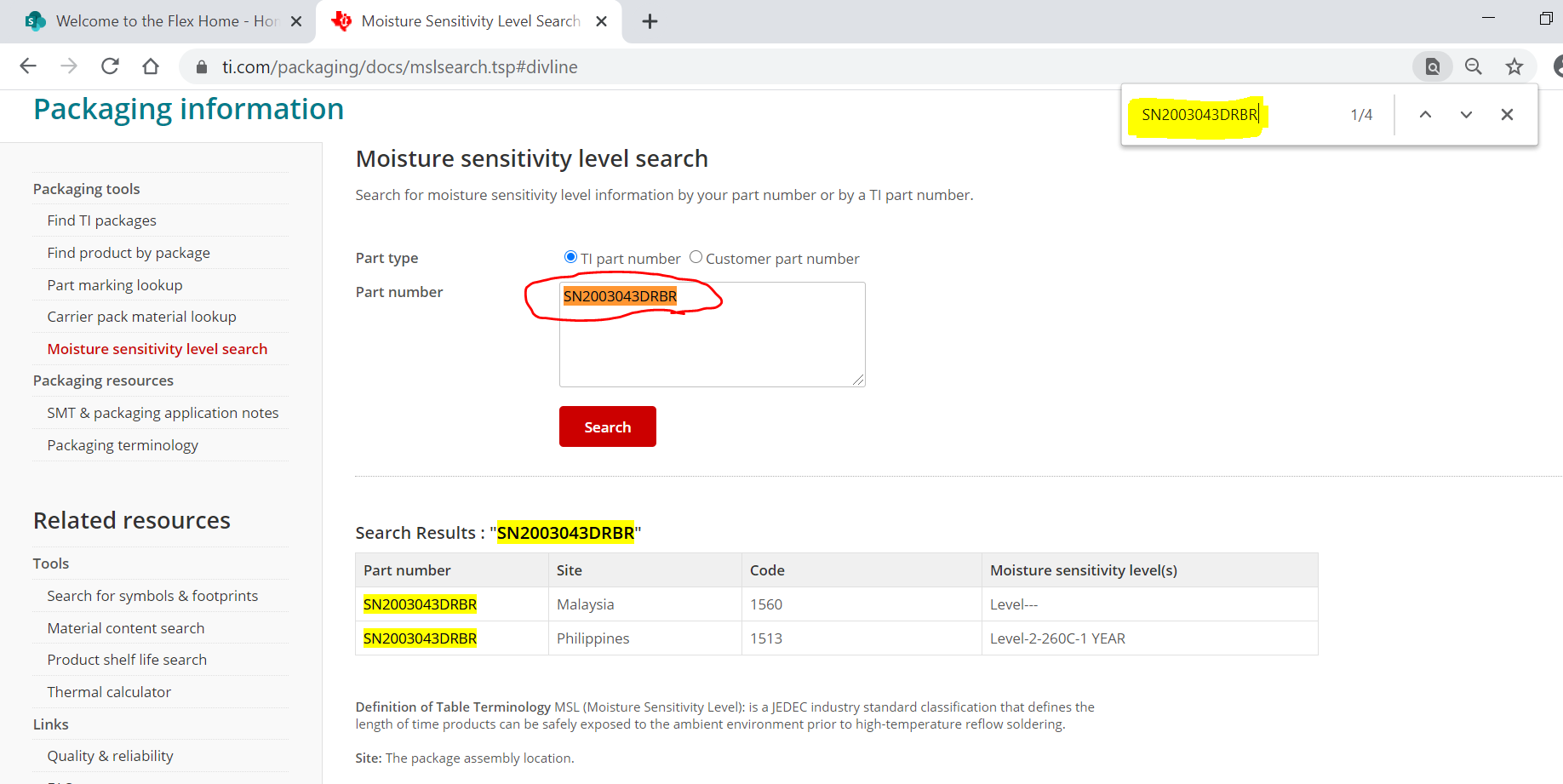
Task: Open Carrier pack material lookup link
Action: coord(141,317)
